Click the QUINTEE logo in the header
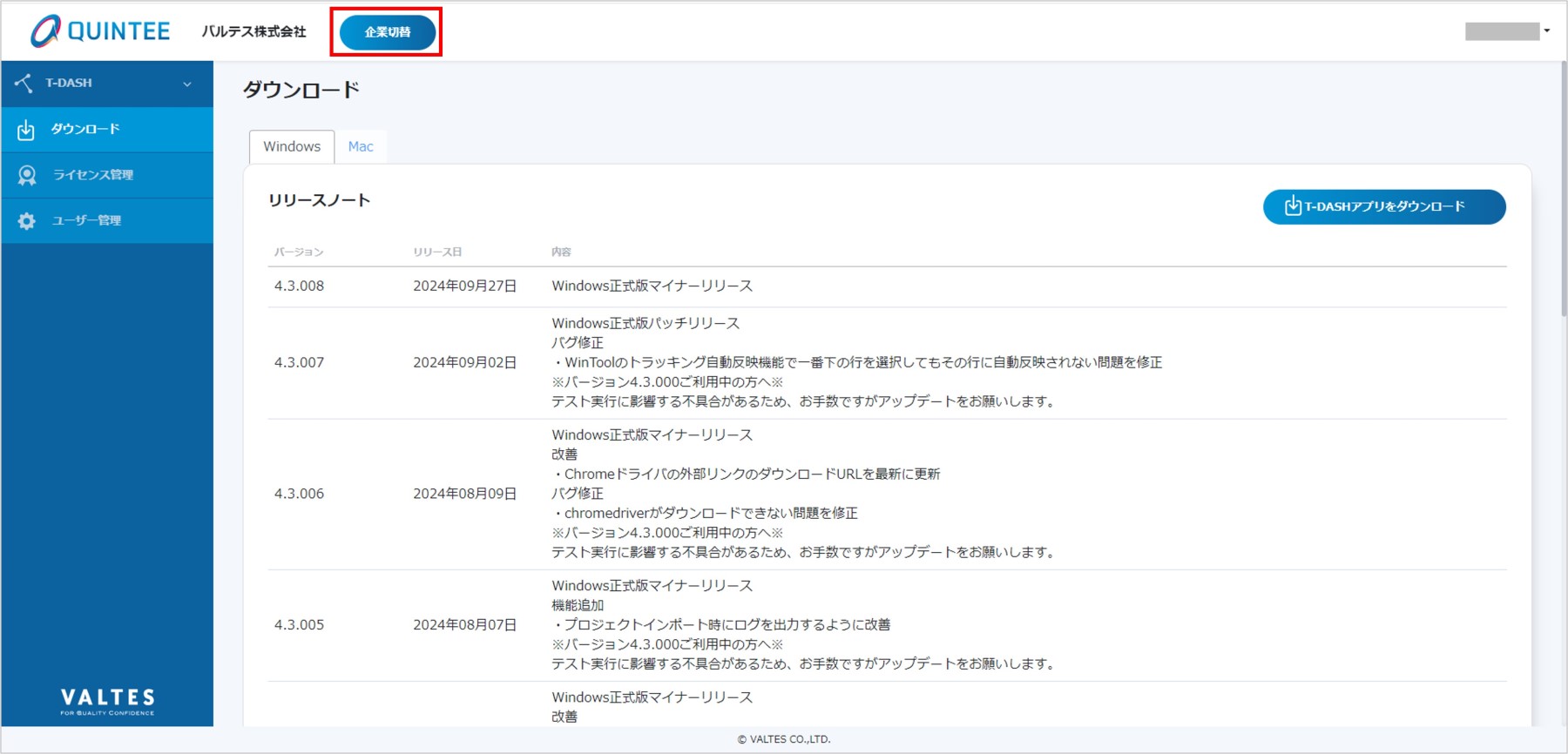The image size is (1568, 754). [x=100, y=31]
